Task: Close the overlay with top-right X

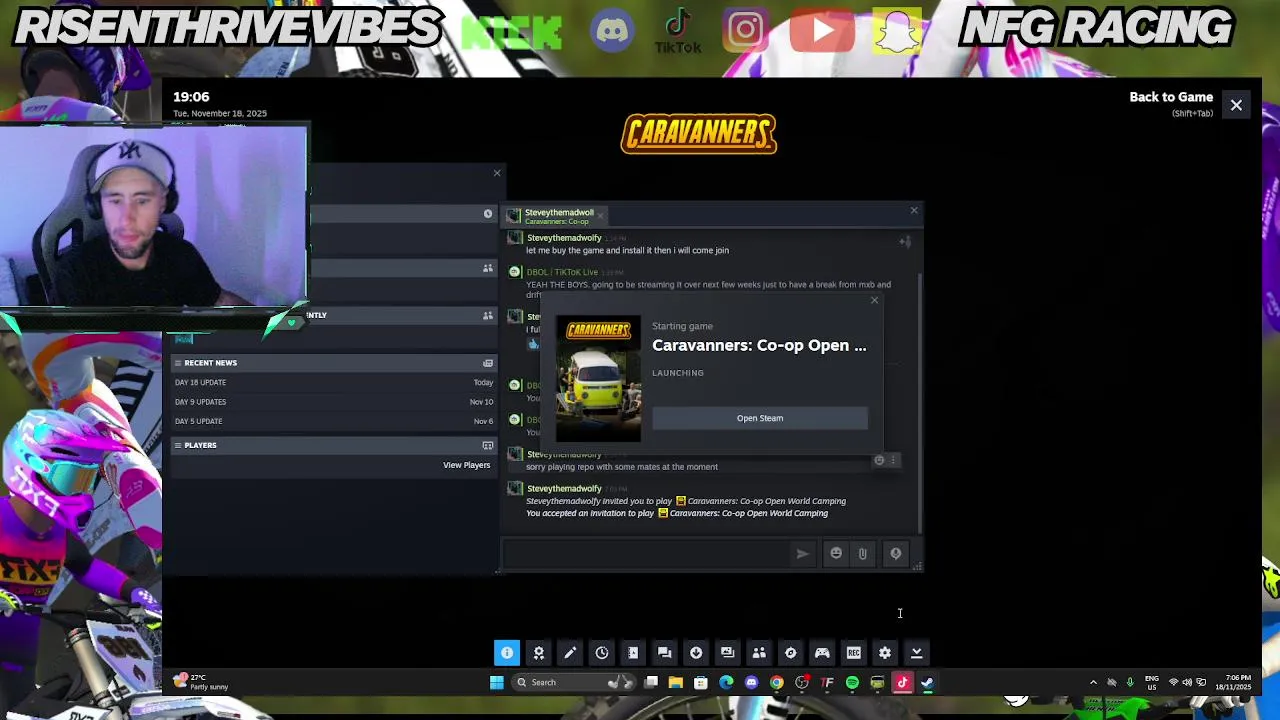Action: click(x=1236, y=105)
